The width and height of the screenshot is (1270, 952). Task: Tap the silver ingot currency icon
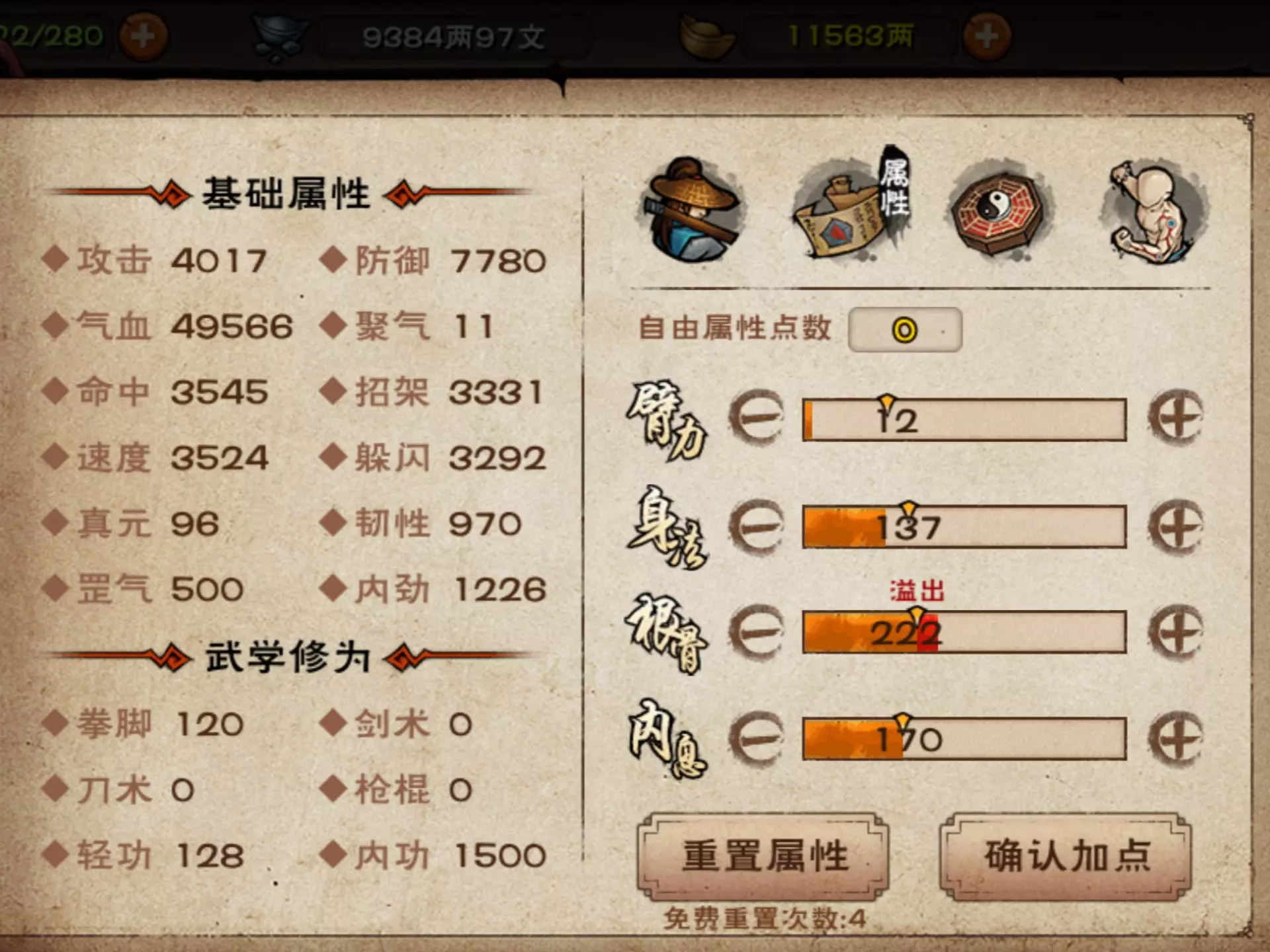pyautogui.click(x=280, y=38)
